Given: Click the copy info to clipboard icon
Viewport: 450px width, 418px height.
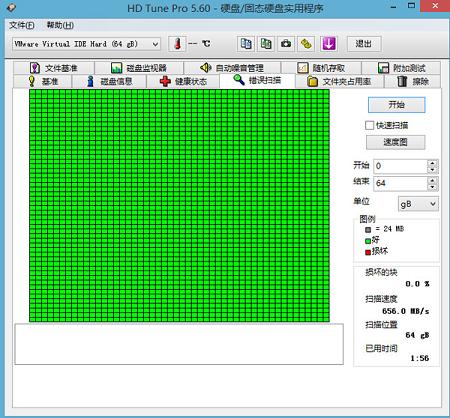Looking at the screenshot, I should [x=246, y=44].
